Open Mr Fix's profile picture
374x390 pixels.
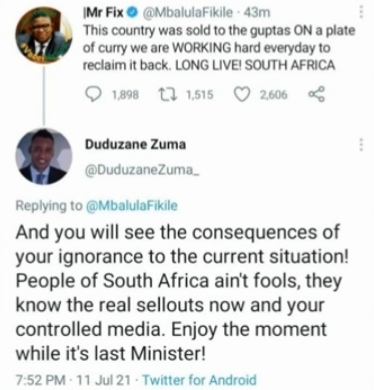[x=44, y=36]
